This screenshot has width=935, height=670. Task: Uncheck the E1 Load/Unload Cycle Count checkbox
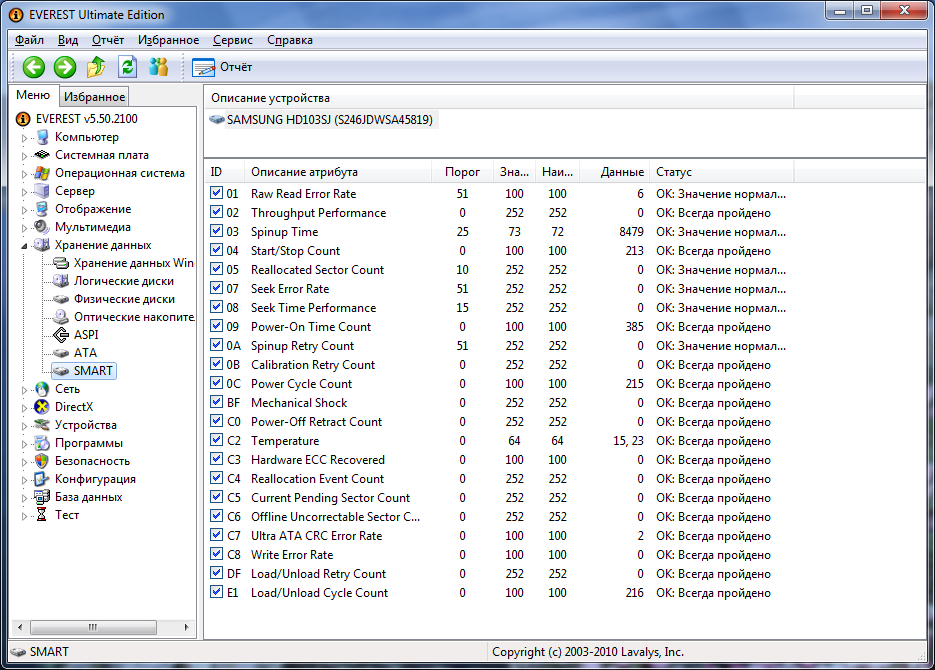tap(216, 592)
